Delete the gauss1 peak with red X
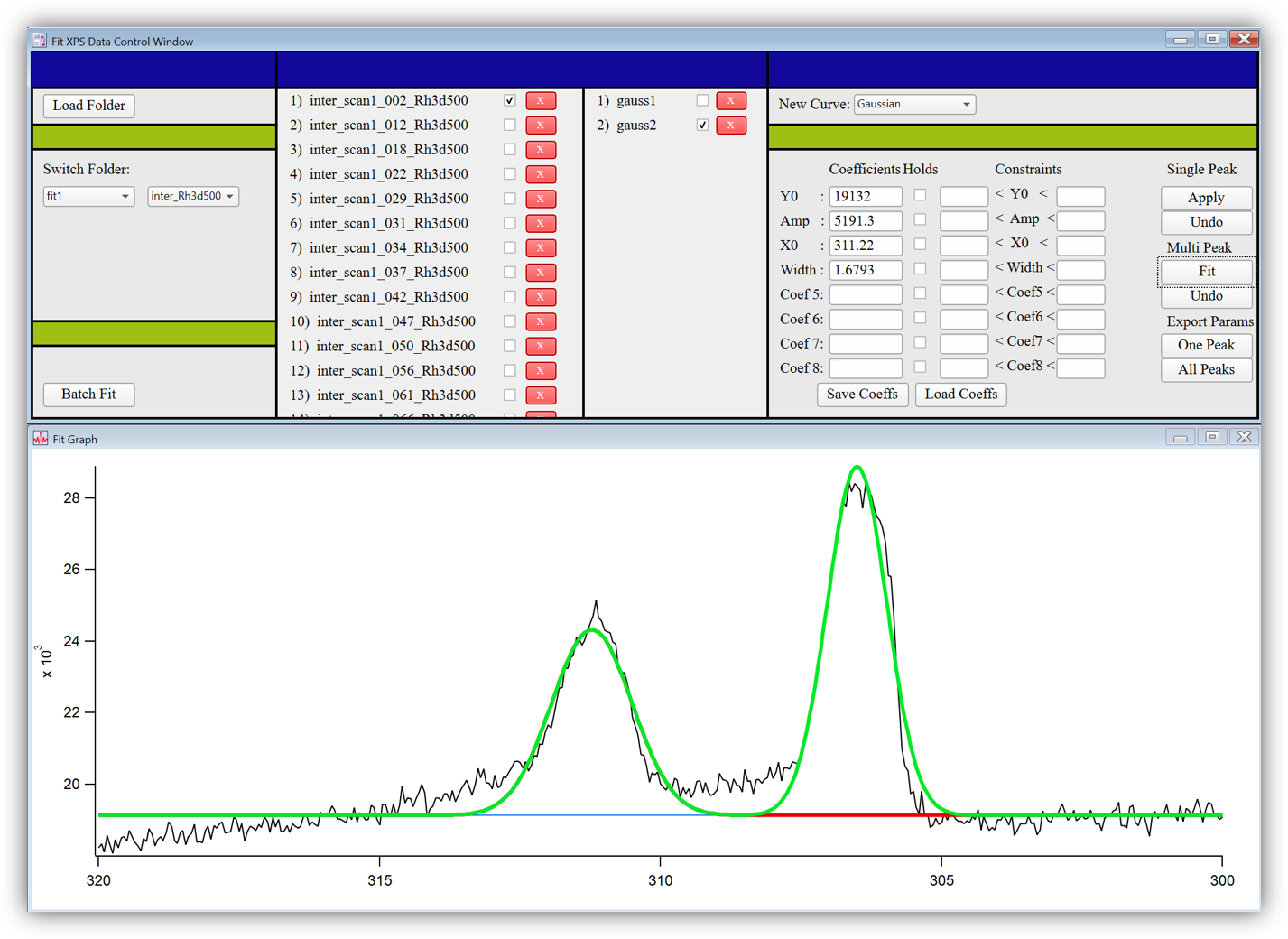1288x939 pixels. (730, 100)
